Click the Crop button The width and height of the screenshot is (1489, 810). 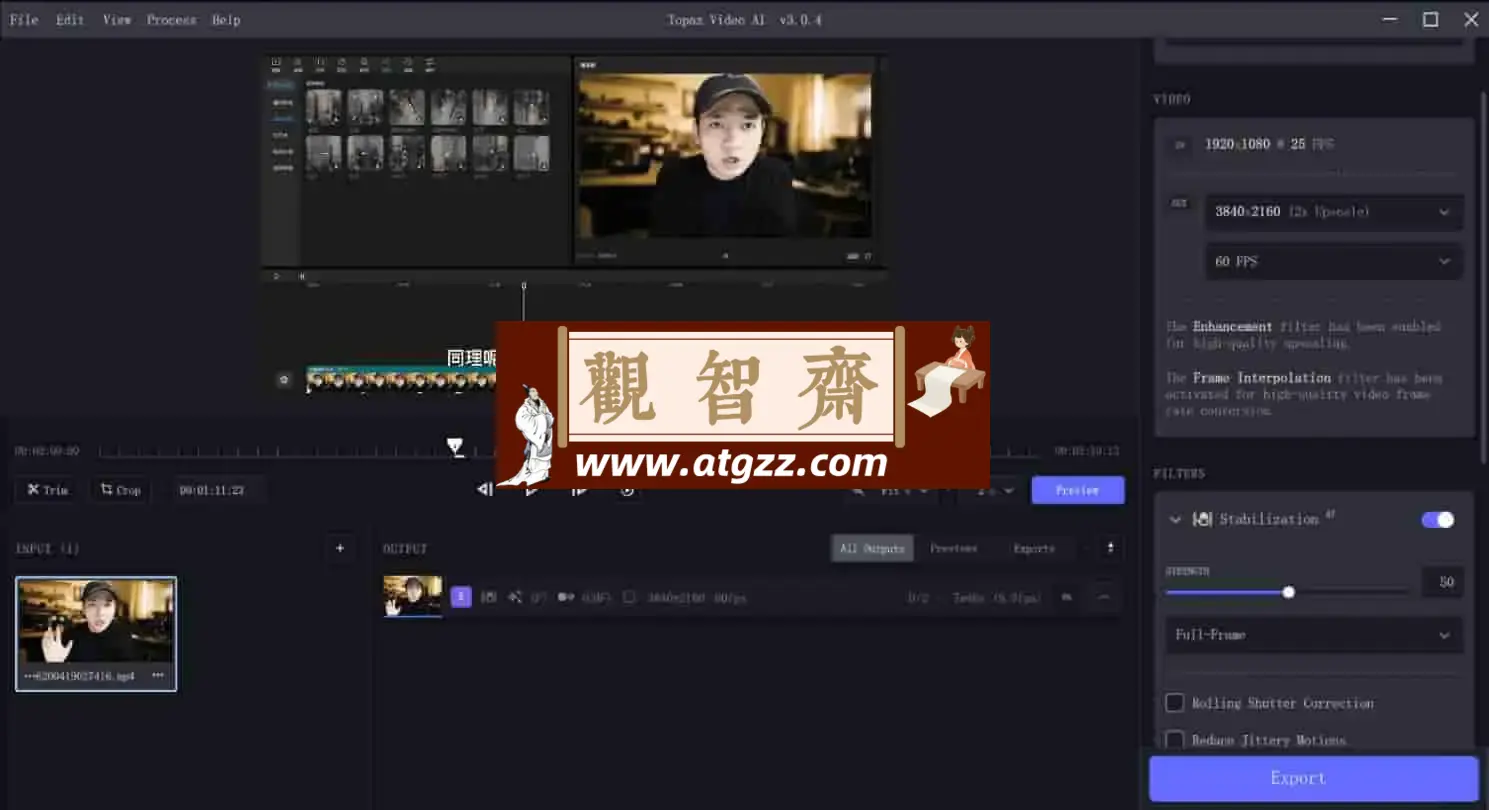(120, 490)
